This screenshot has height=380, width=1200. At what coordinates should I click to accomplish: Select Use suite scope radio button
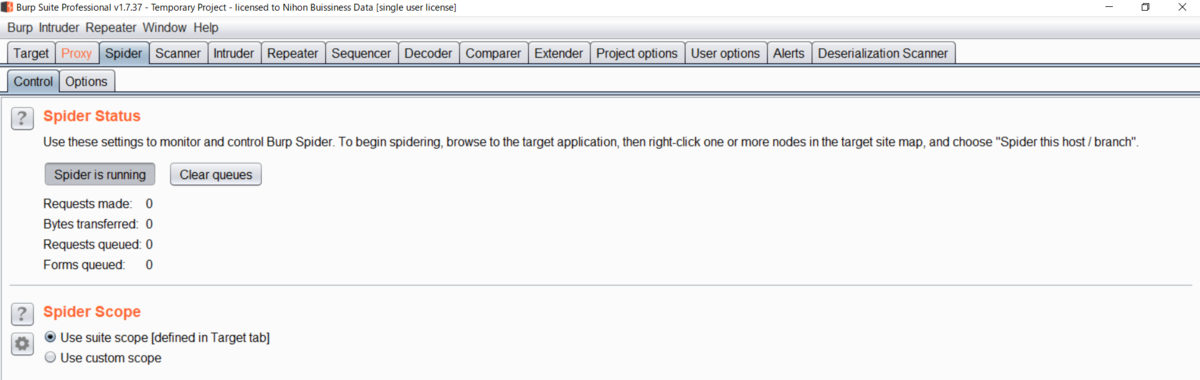tap(50, 338)
